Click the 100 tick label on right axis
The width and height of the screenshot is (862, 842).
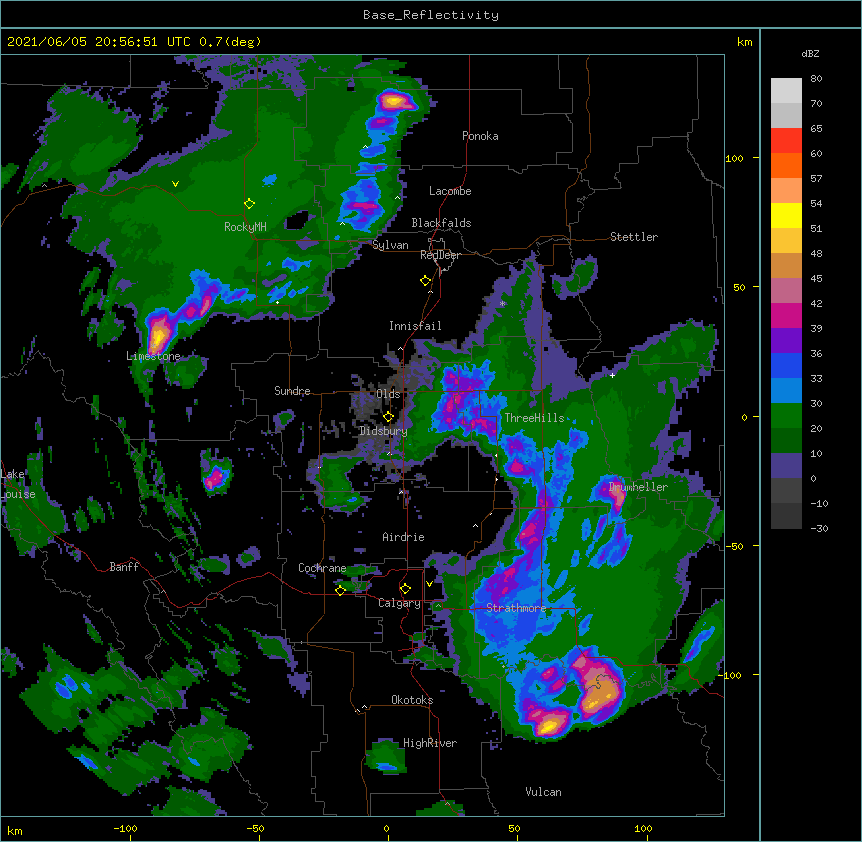(x=734, y=158)
